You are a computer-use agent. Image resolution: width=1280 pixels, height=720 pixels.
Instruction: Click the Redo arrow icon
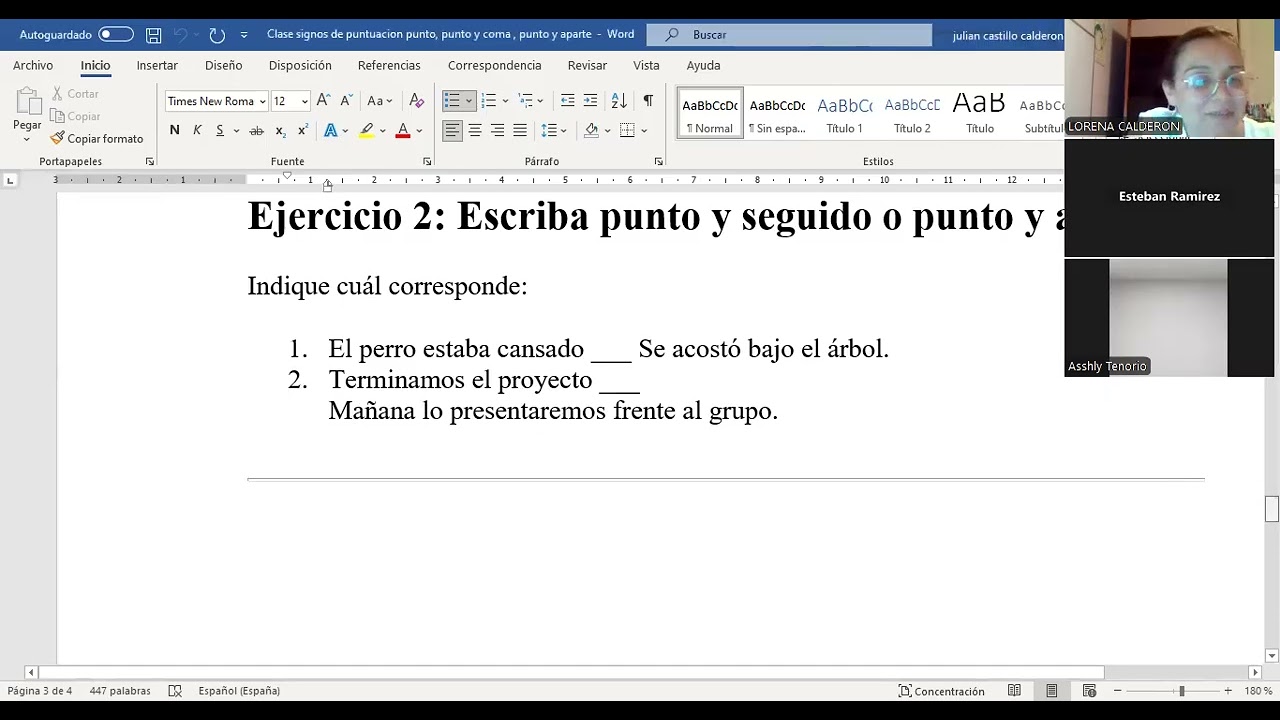(x=217, y=35)
